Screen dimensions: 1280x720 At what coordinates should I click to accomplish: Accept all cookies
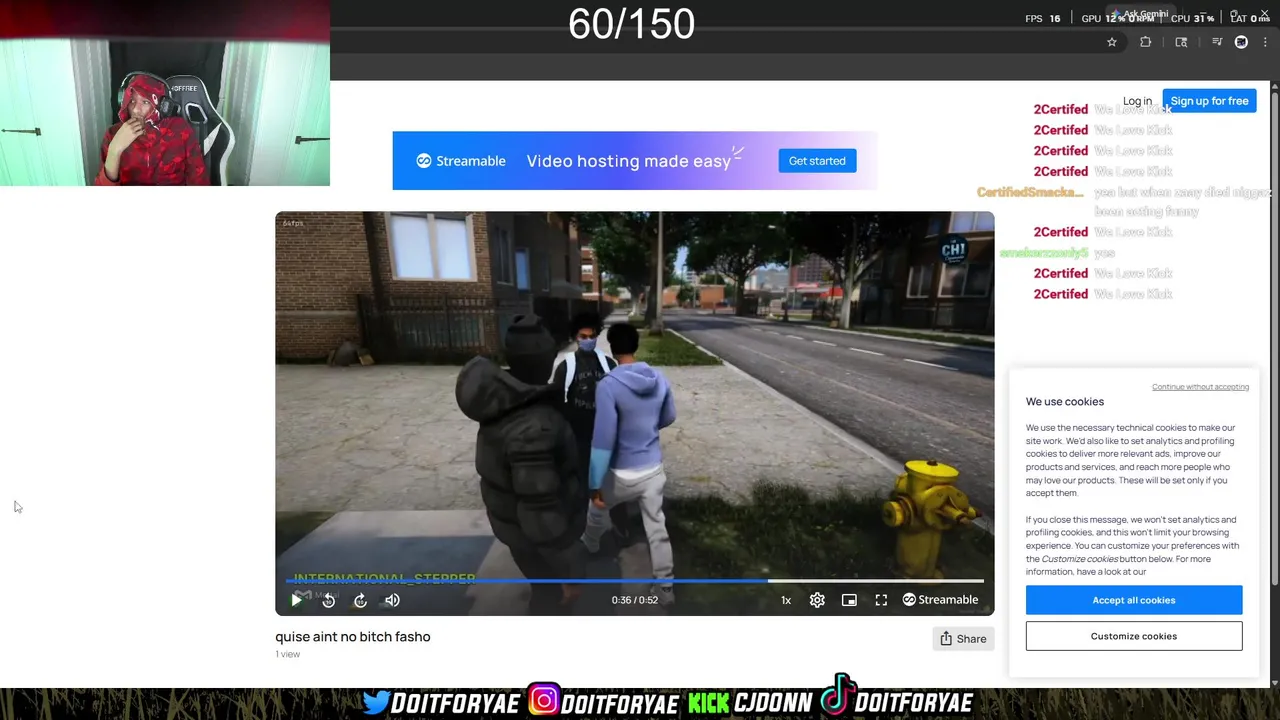pyautogui.click(x=1134, y=600)
